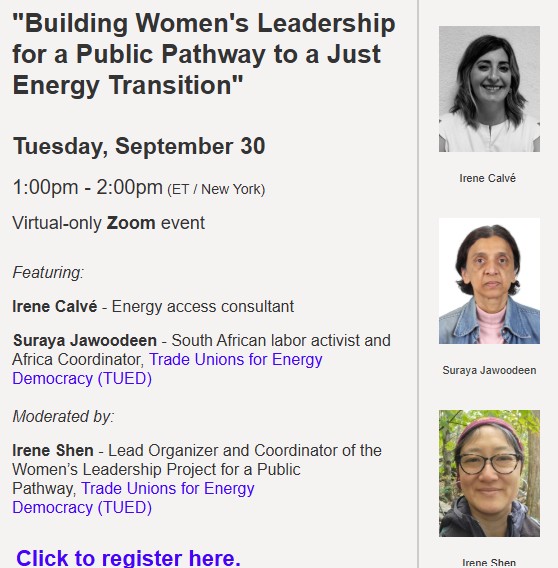558x568 pixels.
Task: Click 'Energy access consultant' description text
Action: 203,306
